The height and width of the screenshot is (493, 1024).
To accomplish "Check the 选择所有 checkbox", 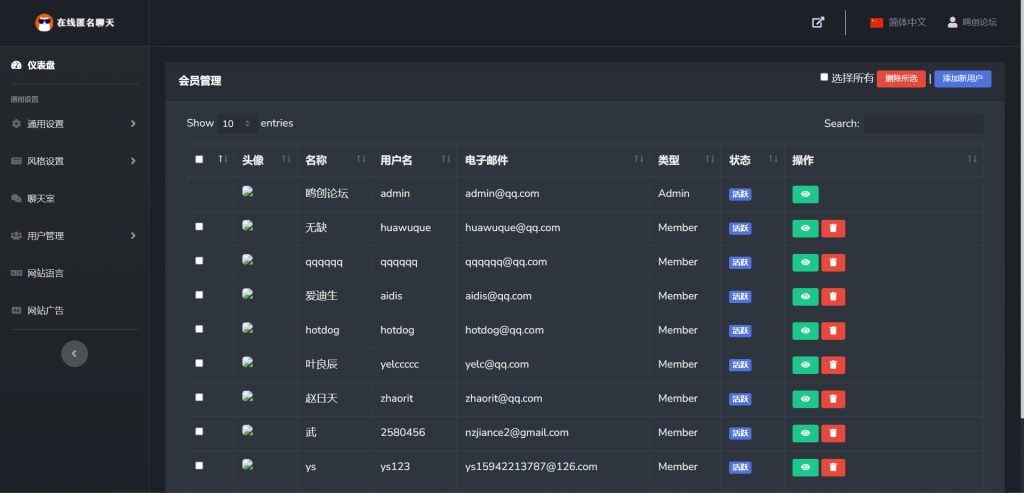I will 824,77.
